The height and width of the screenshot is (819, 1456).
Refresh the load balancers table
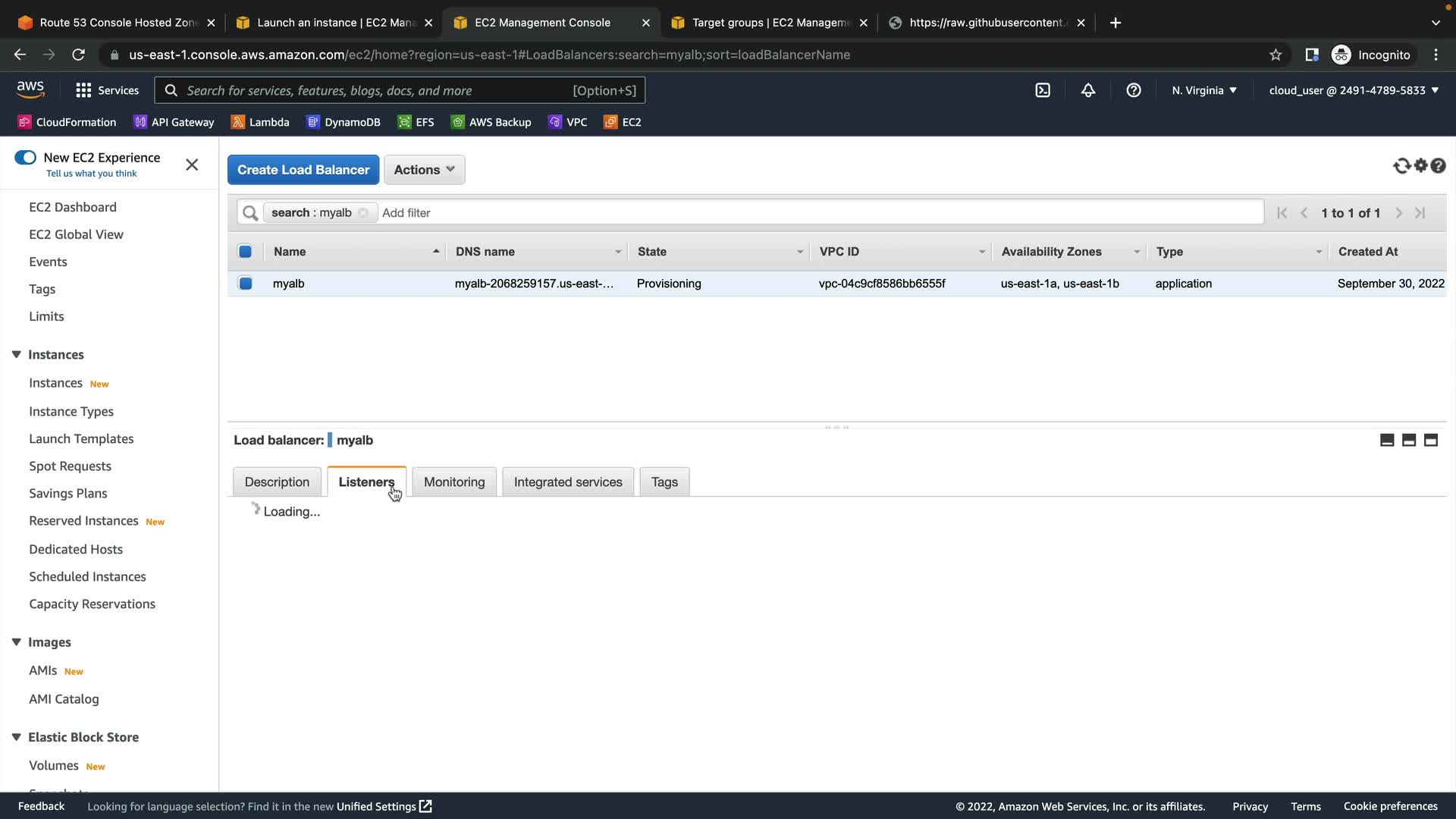click(x=1401, y=165)
